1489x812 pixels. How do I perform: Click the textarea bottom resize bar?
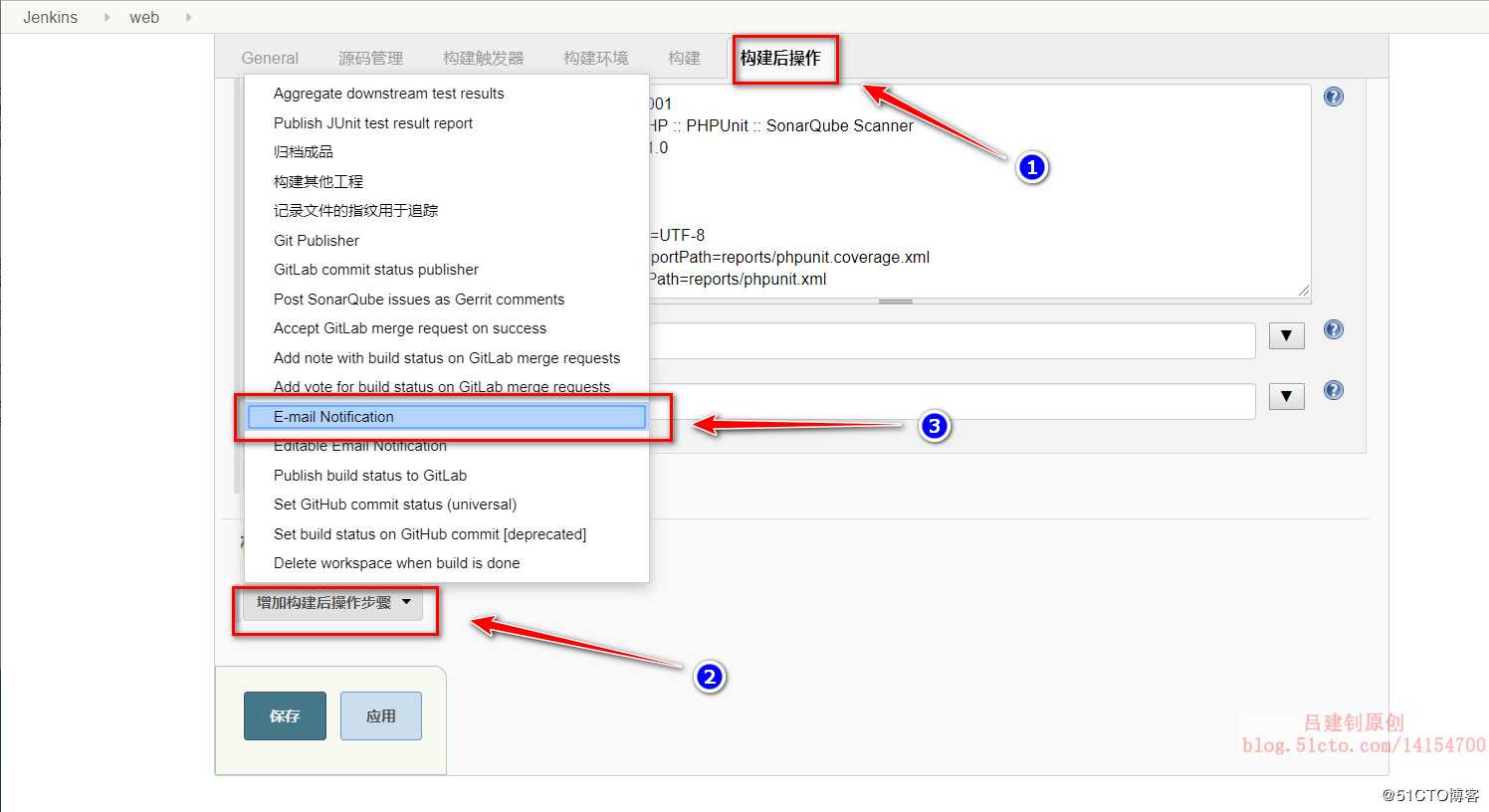tap(896, 301)
